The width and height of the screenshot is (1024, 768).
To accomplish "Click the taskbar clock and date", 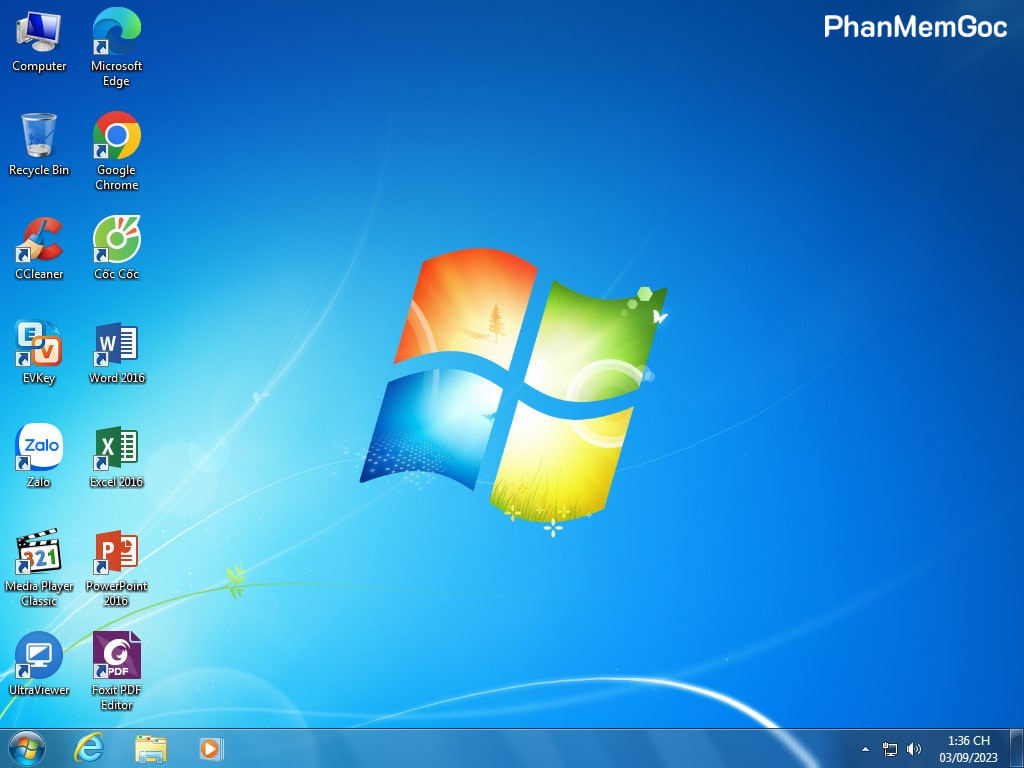I will (x=968, y=749).
